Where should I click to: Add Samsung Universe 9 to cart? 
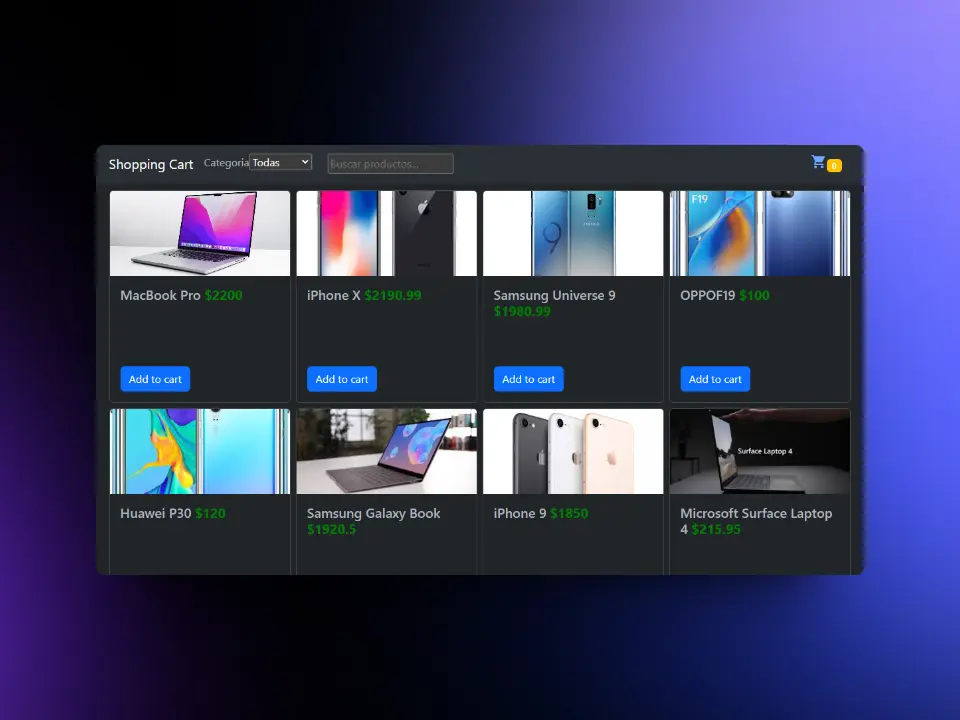point(528,379)
